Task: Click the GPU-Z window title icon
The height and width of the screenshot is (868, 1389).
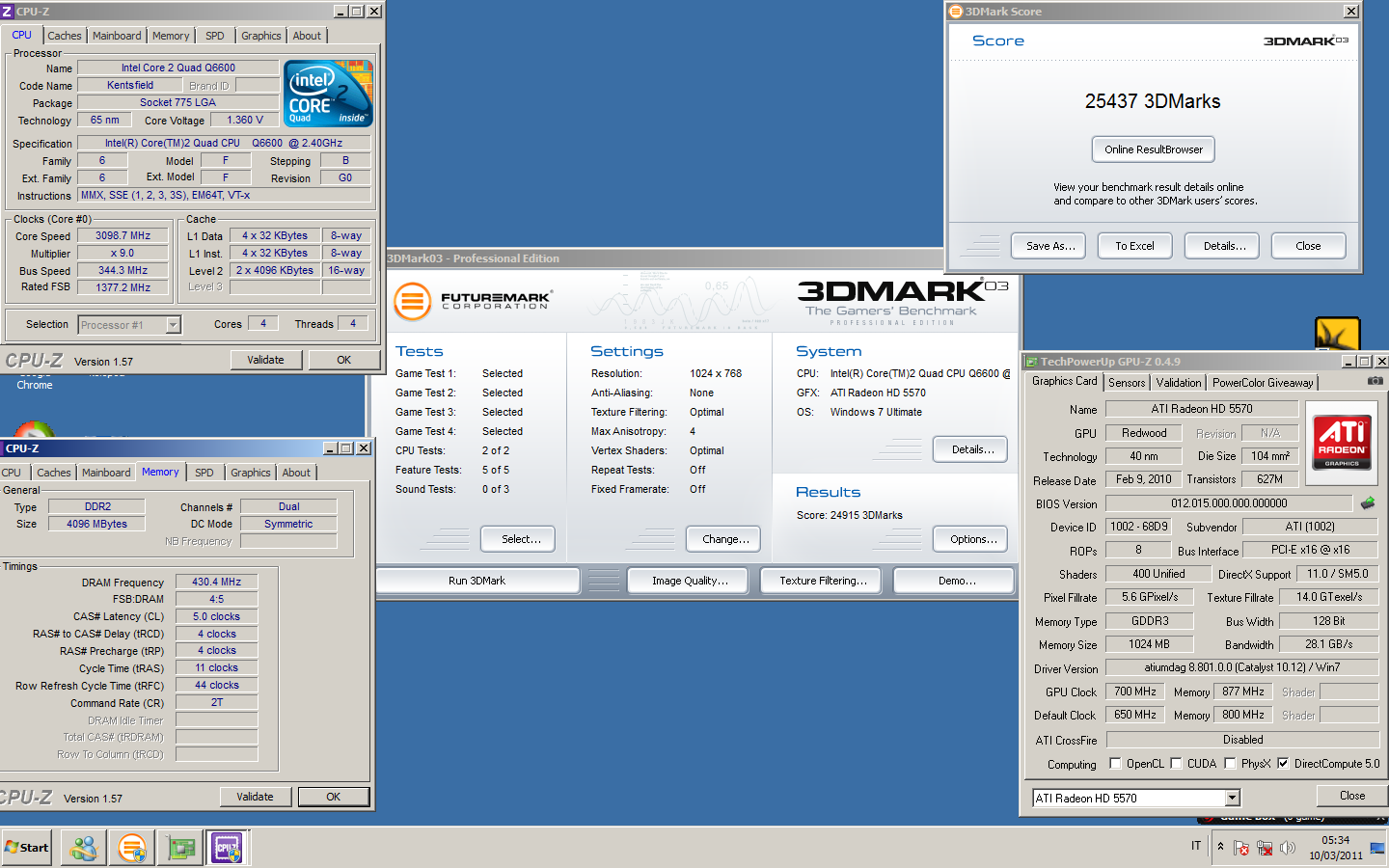Action: click(x=1031, y=362)
